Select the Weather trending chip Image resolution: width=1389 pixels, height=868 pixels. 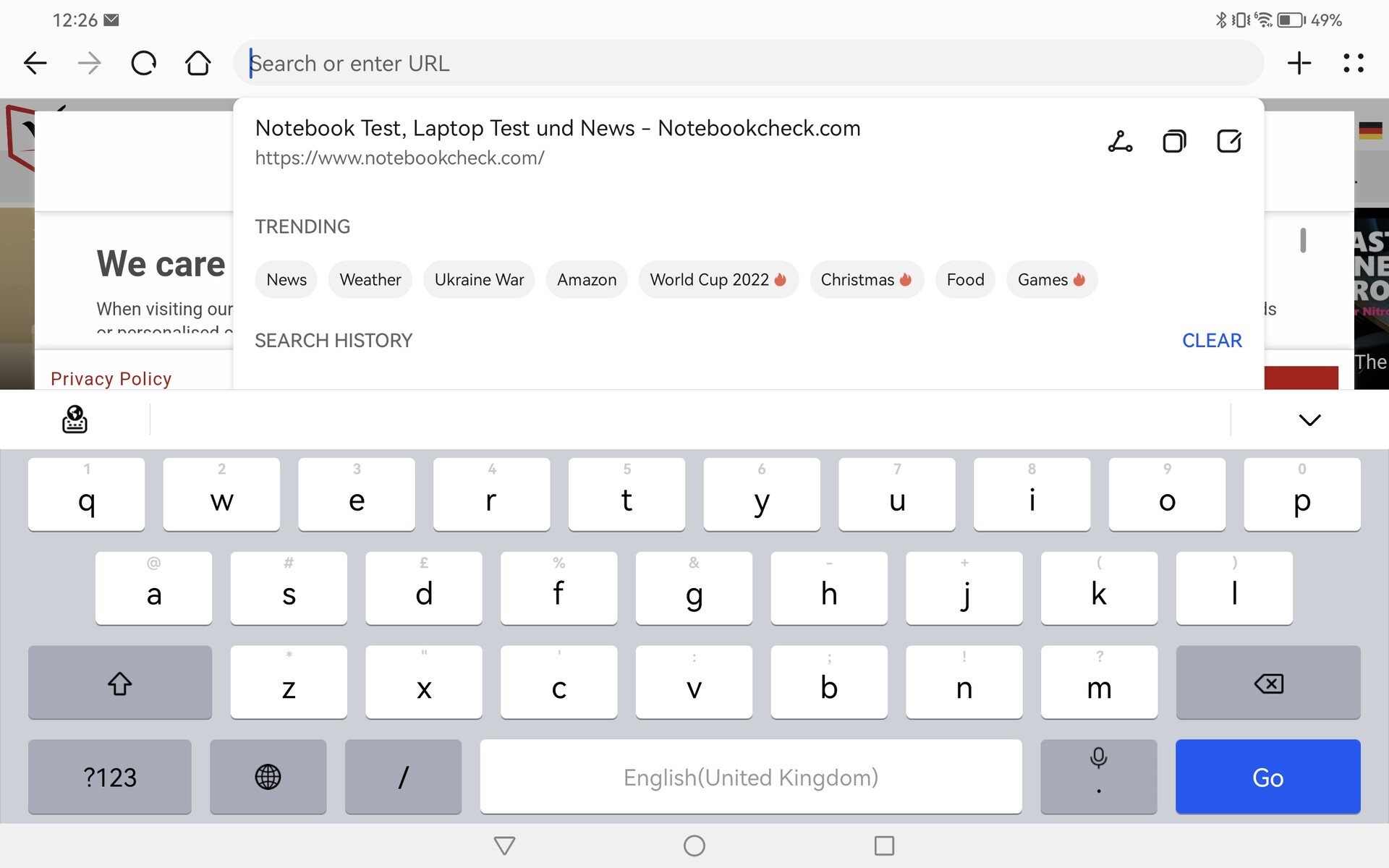(370, 280)
